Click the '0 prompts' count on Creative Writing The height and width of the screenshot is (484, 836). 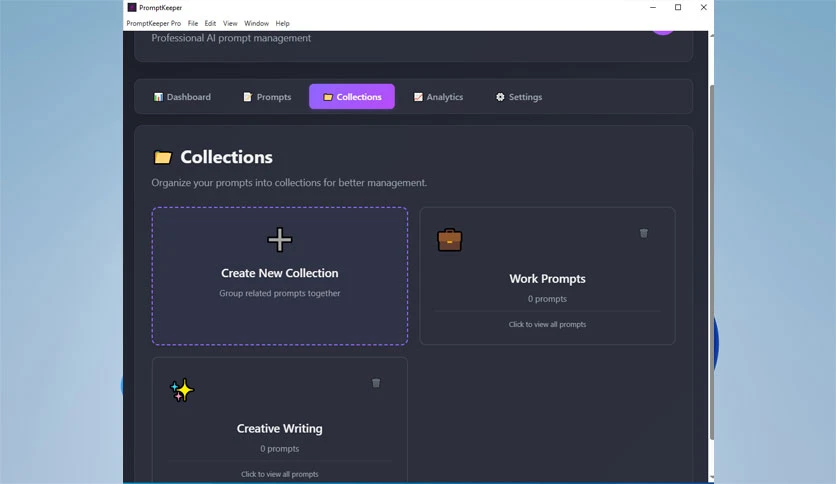click(x=279, y=449)
